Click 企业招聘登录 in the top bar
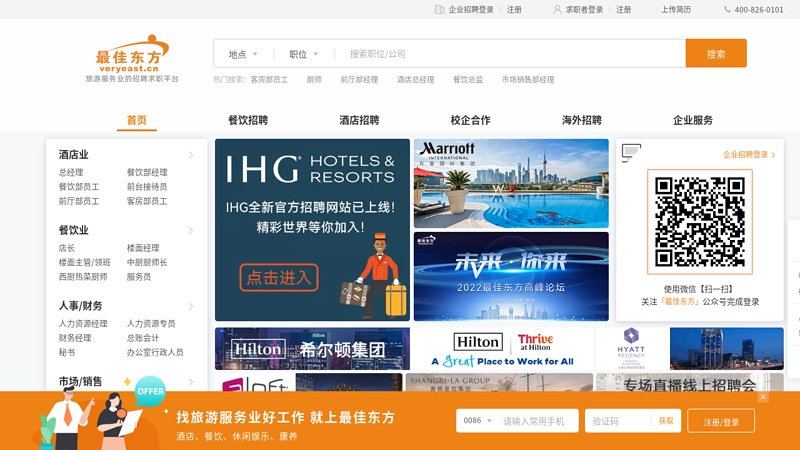Viewport: 800px width, 450px height. click(471, 9)
